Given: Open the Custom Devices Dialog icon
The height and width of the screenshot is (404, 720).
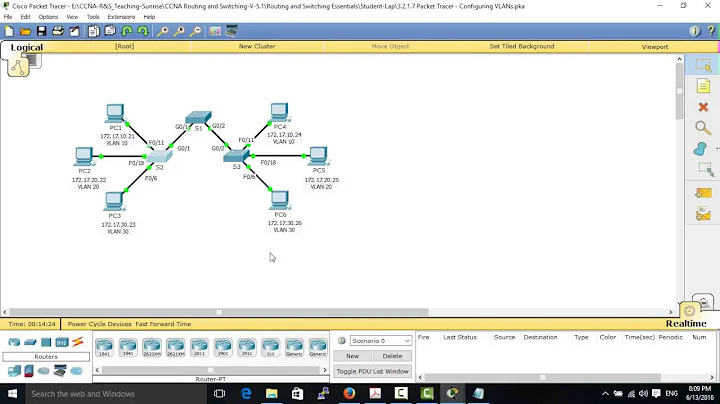Looking at the screenshot, I should click(231, 31).
